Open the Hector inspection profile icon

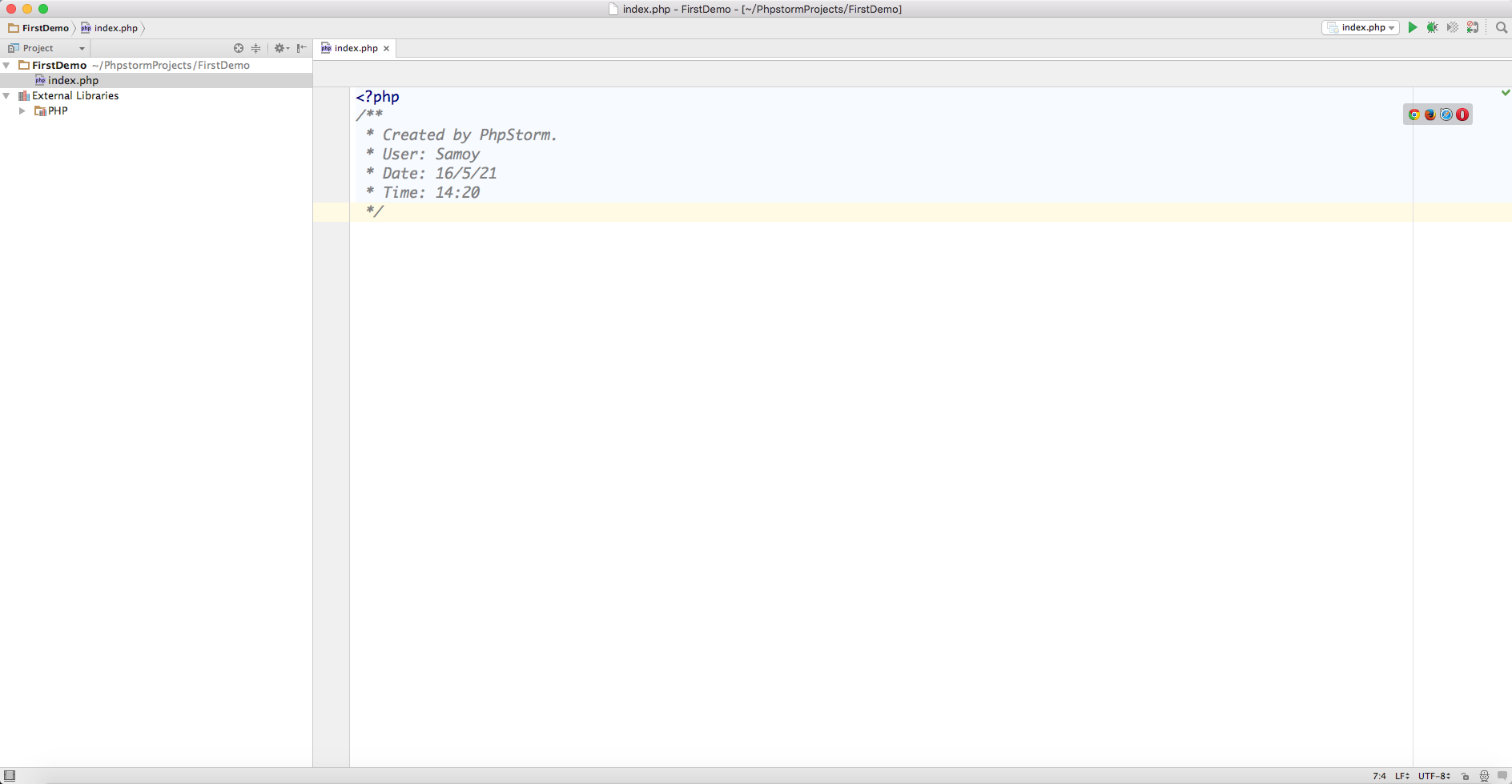1484,776
